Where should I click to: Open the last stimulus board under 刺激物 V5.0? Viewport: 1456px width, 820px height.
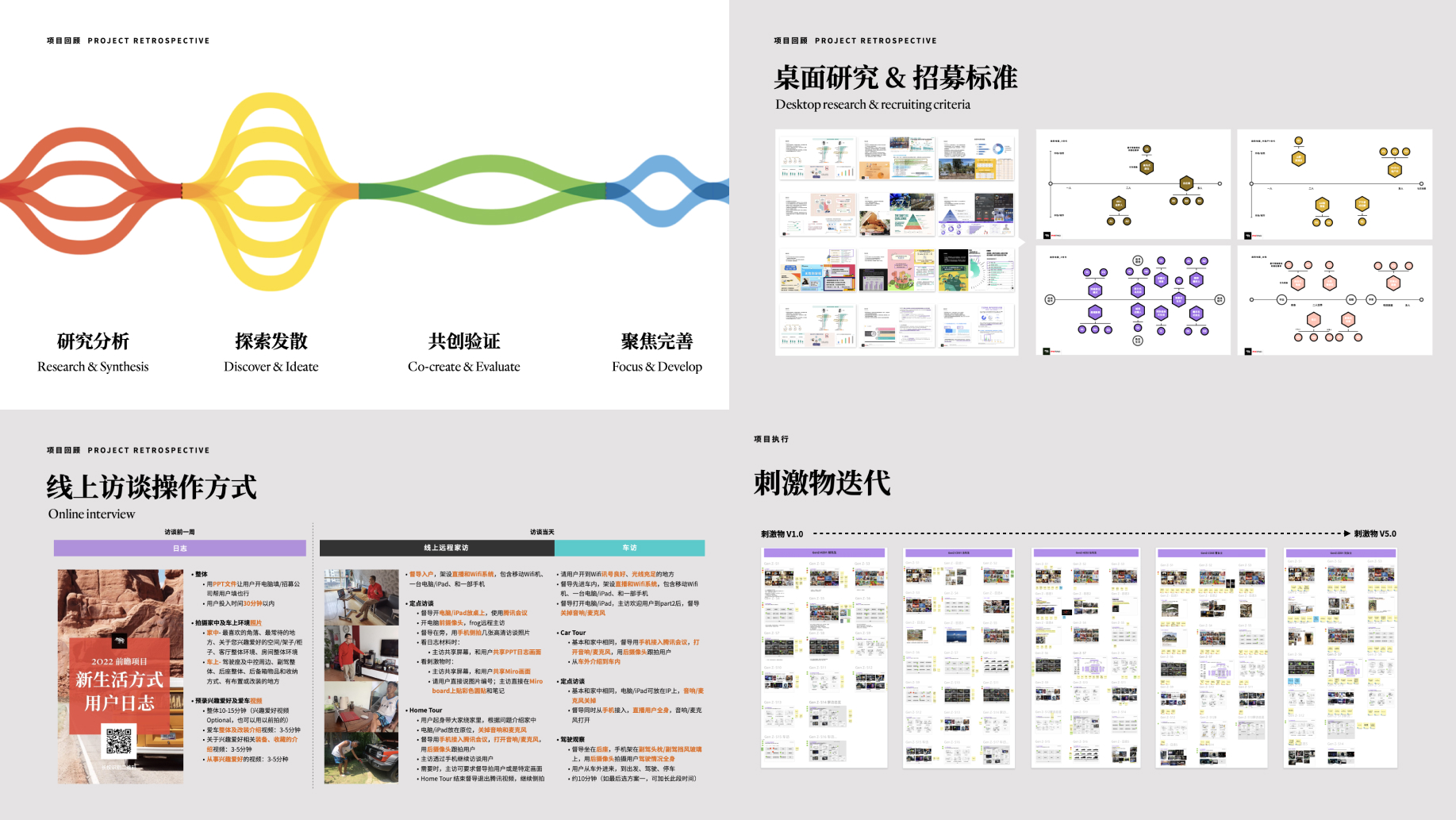tap(1340, 657)
